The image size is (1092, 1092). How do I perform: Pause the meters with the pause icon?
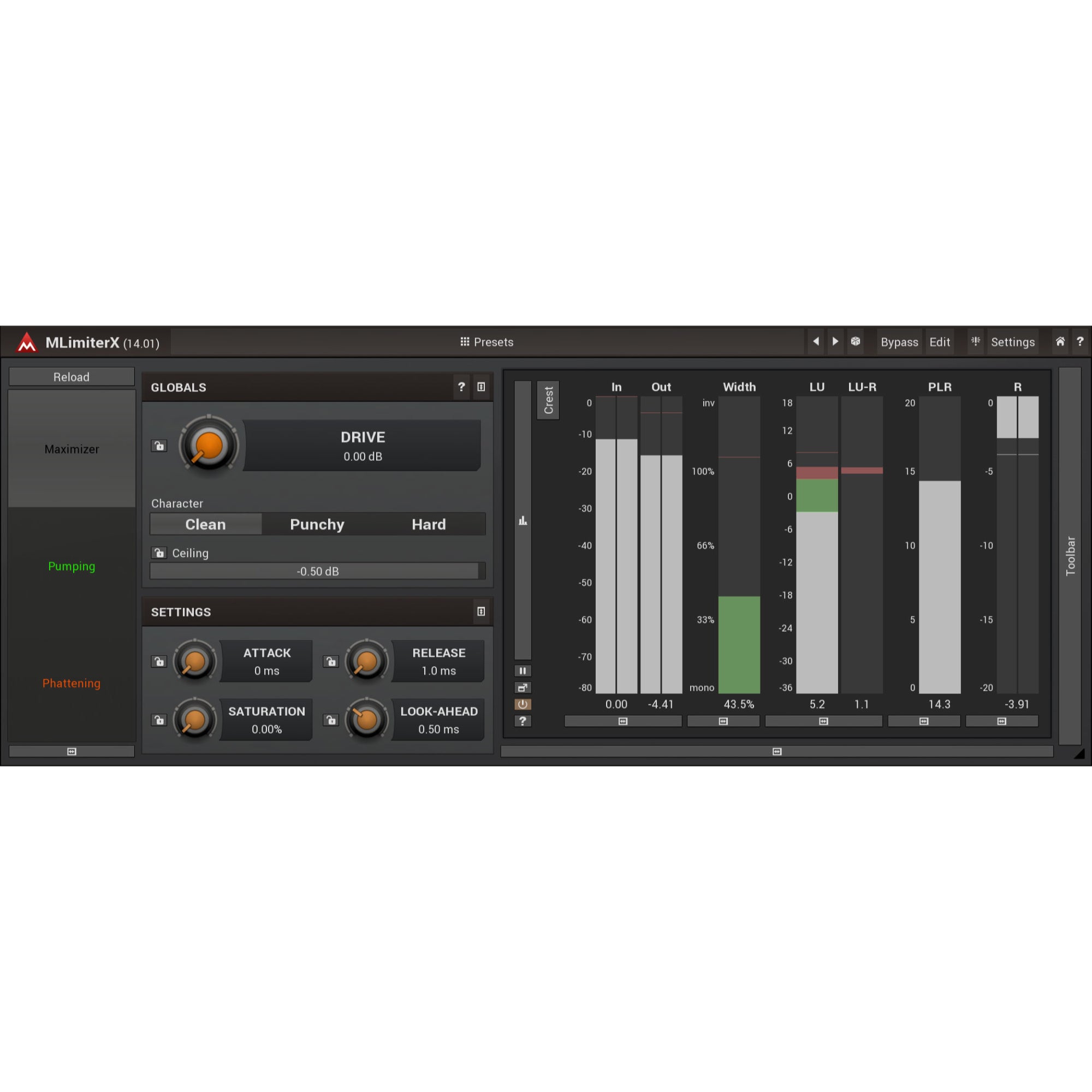[x=523, y=671]
